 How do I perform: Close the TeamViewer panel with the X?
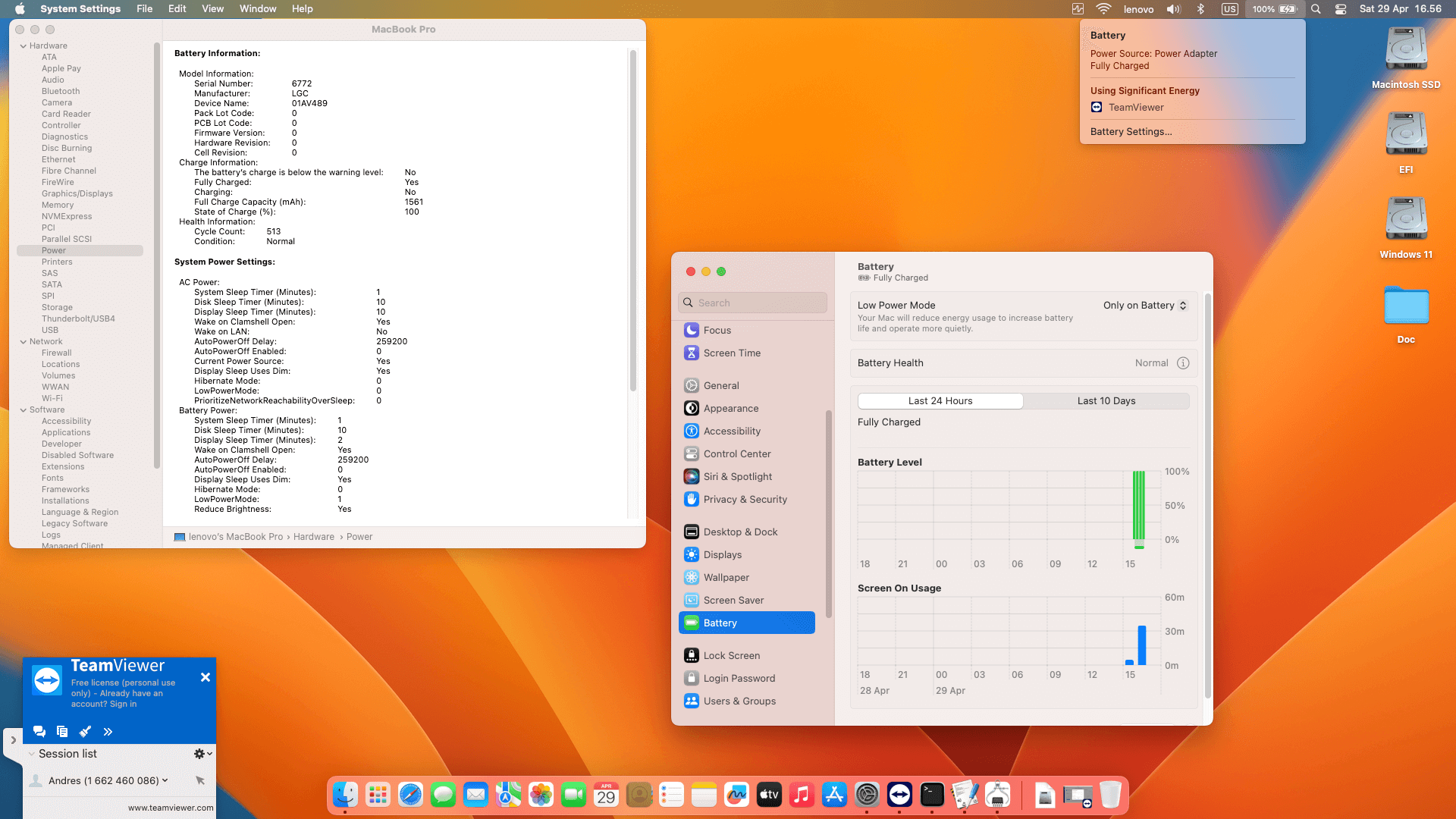pos(206,677)
